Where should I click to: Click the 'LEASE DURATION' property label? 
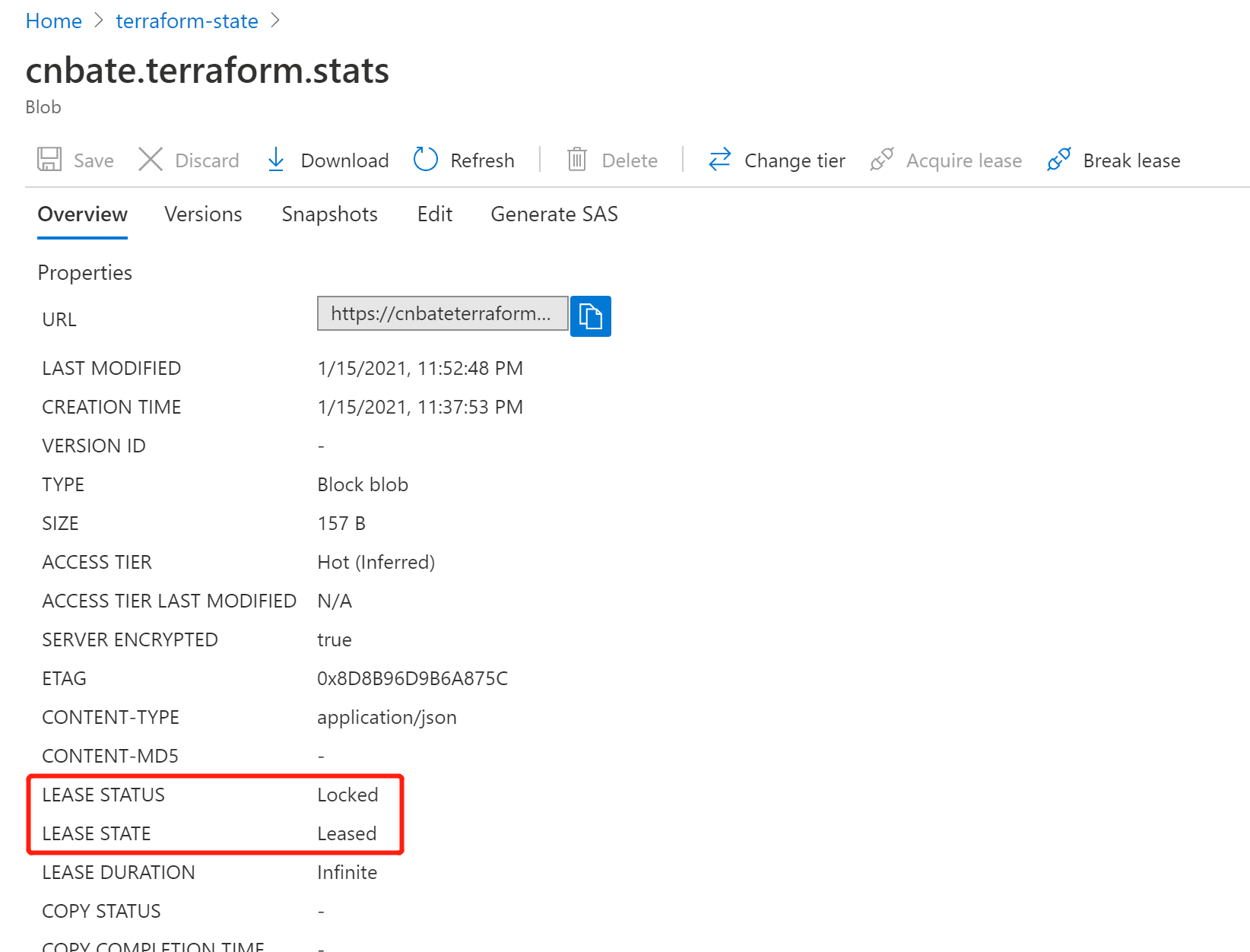pyautogui.click(x=119, y=872)
